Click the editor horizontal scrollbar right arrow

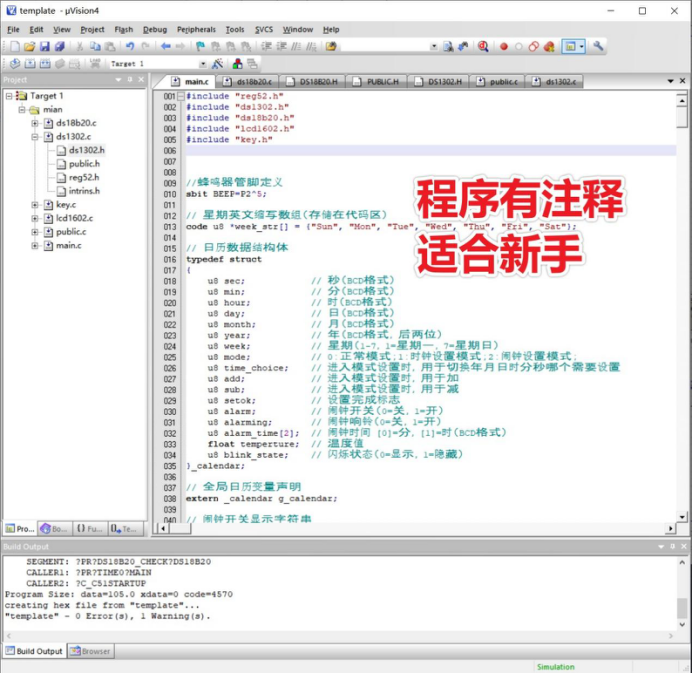[670, 528]
